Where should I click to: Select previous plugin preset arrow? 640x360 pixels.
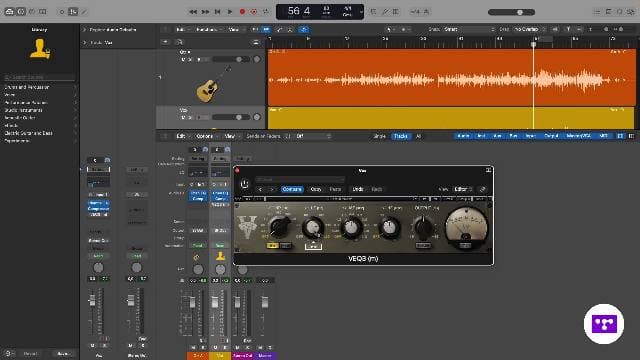(x=260, y=189)
